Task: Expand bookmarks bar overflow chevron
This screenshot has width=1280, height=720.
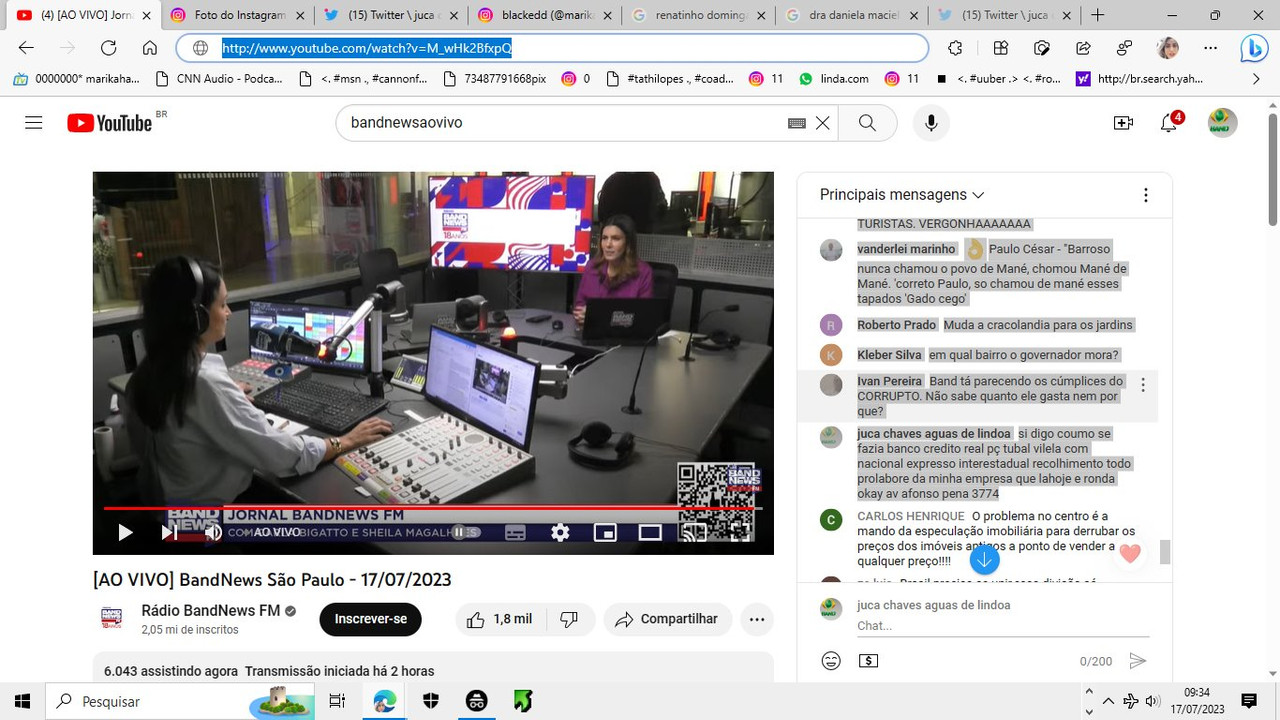Action: pyautogui.click(x=1257, y=78)
